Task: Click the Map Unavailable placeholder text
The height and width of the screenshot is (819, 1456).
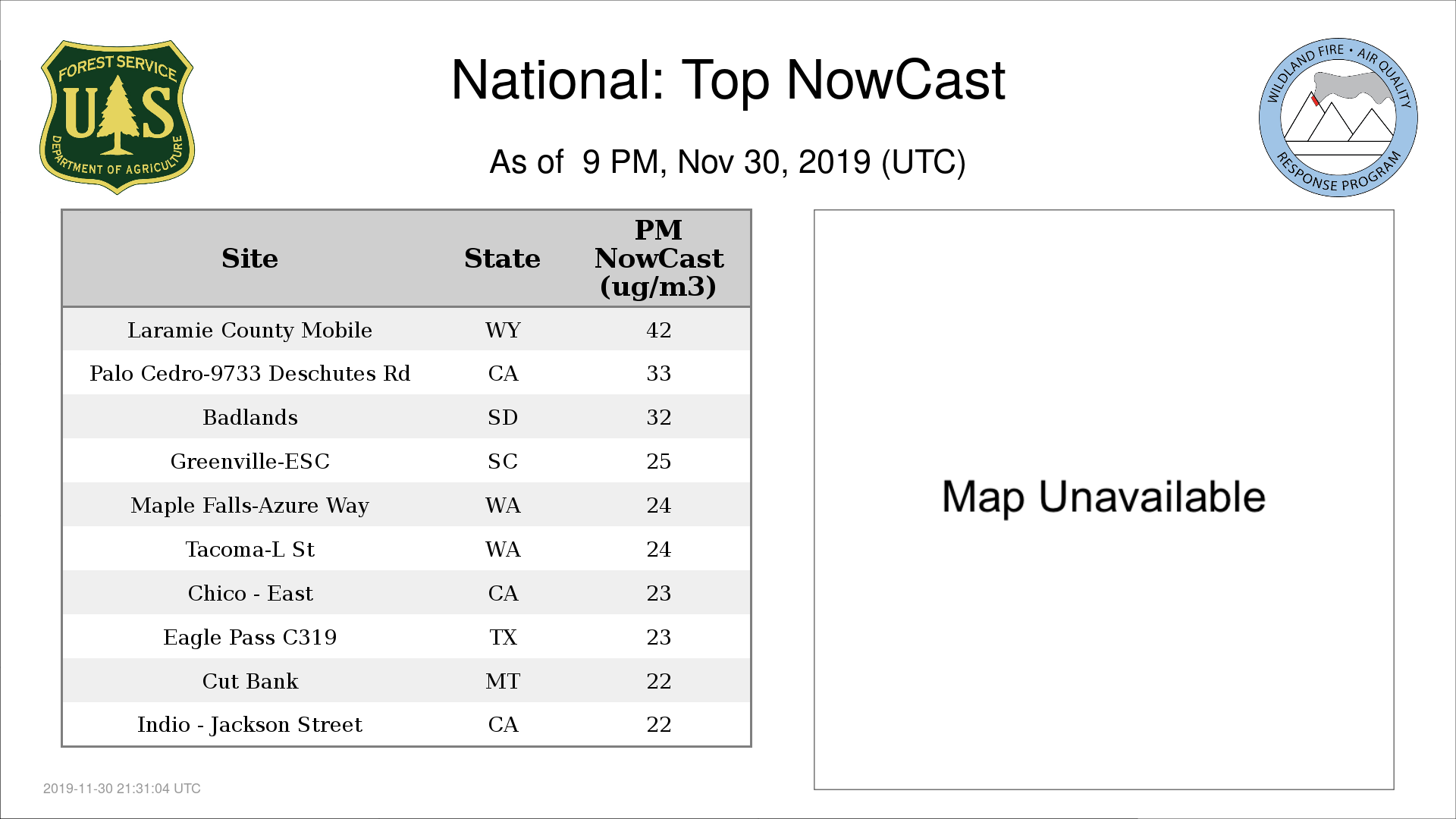Action: coord(1103,497)
